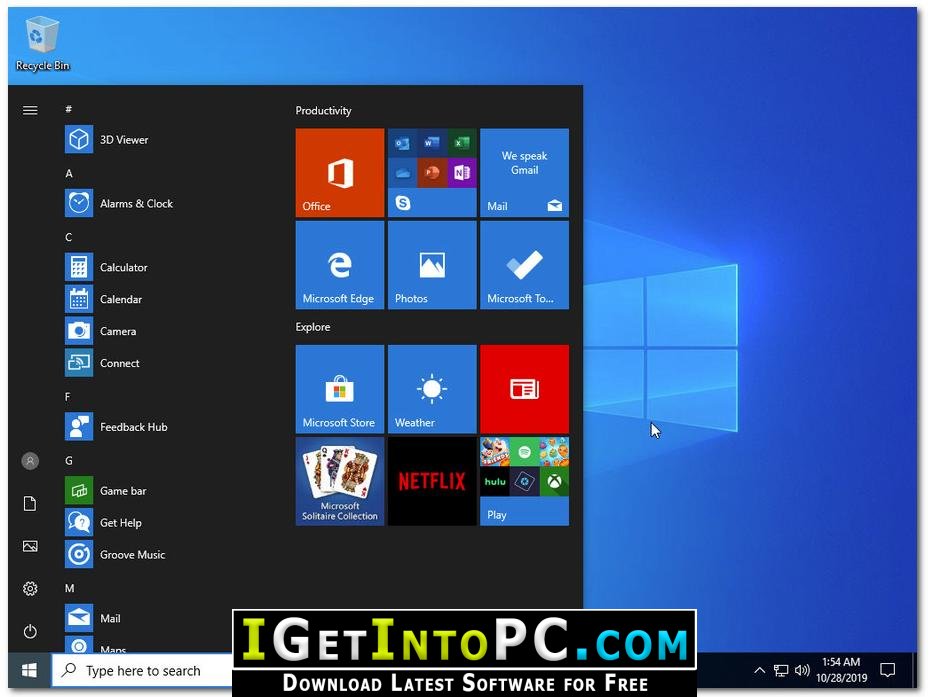Open the Play folder tile
The height and width of the screenshot is (697, 930).
524,481
